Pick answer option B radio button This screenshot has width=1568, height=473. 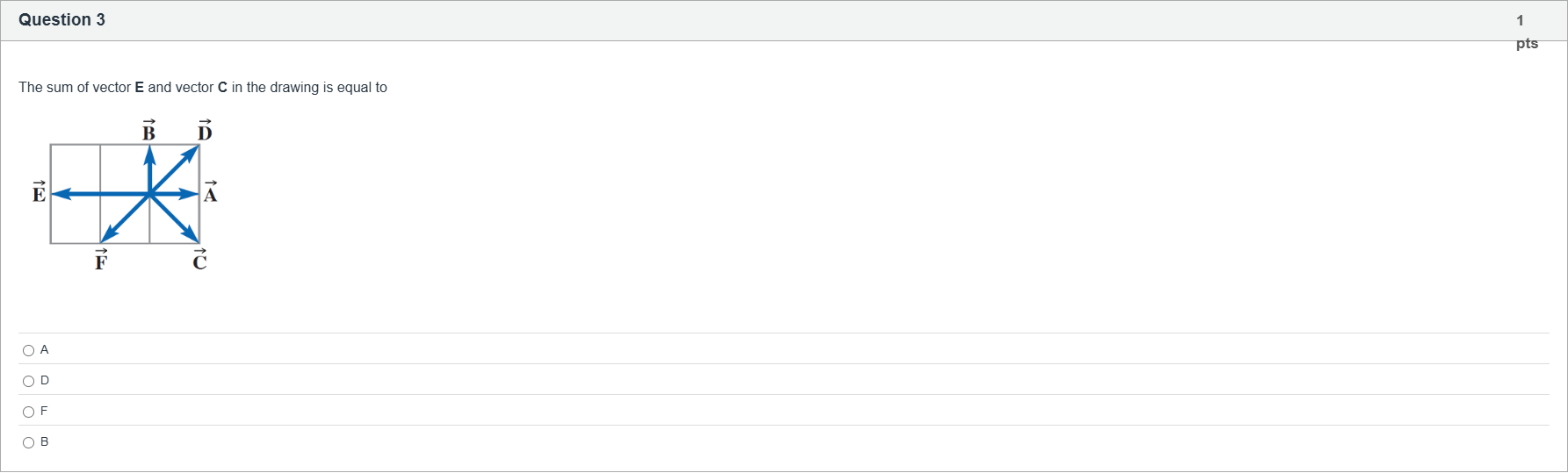[x=29, y=443]
